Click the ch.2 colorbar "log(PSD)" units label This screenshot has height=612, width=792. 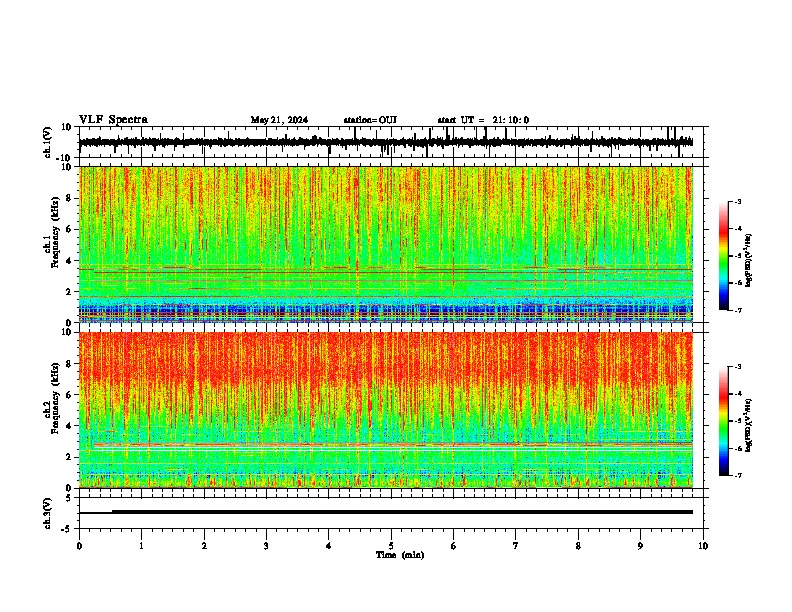pyautogui.click(x=749, y=426)
